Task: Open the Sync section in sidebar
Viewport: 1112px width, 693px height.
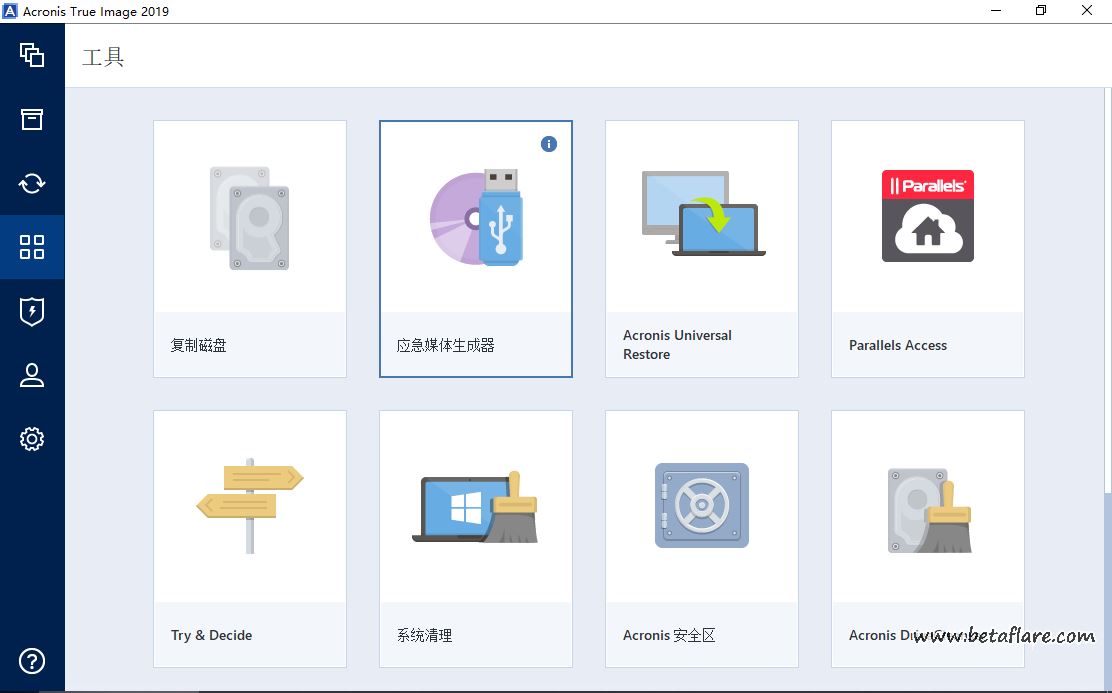Action: click(x=32, y=183)
